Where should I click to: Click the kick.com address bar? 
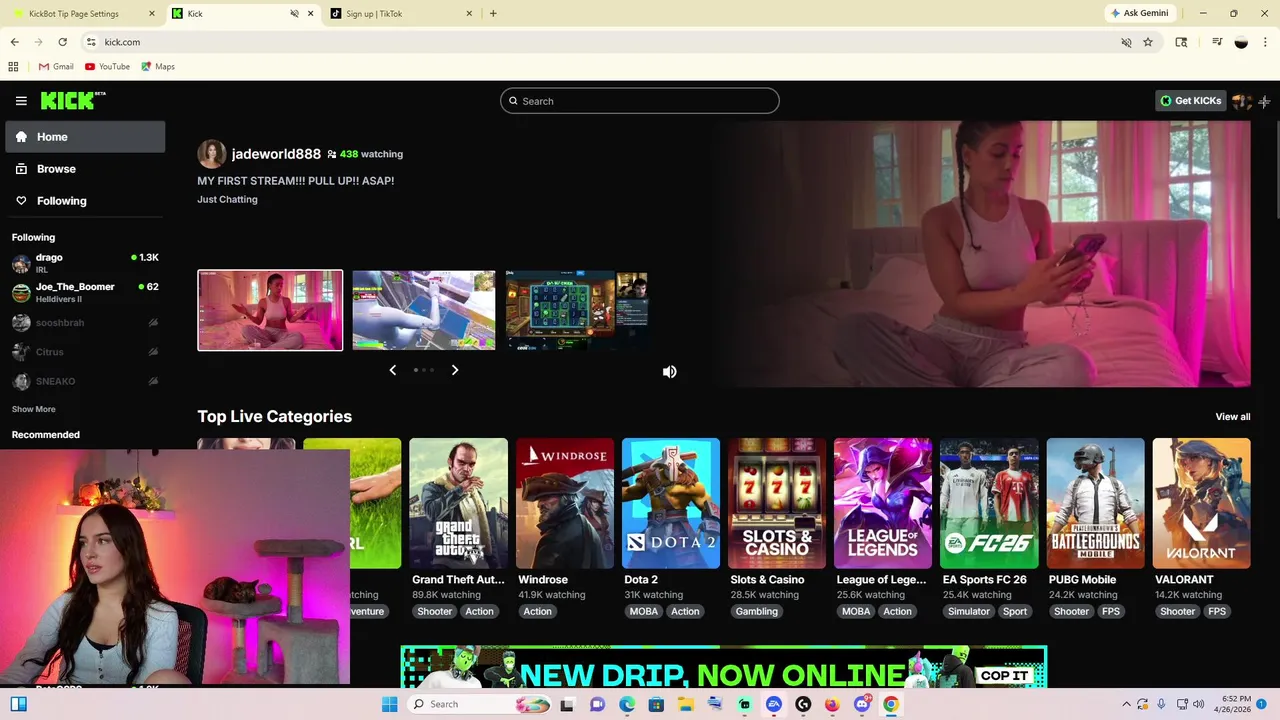(x=600, y=42)
